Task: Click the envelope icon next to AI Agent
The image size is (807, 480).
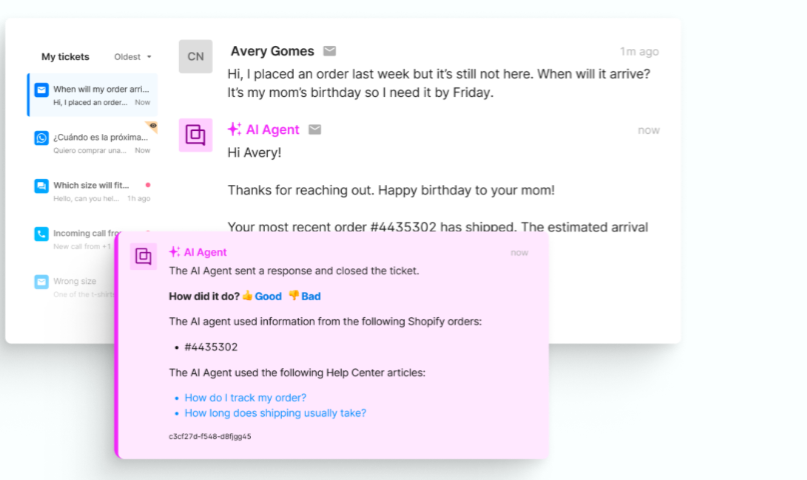Action: pyautogui.click(x=314, y=130)
